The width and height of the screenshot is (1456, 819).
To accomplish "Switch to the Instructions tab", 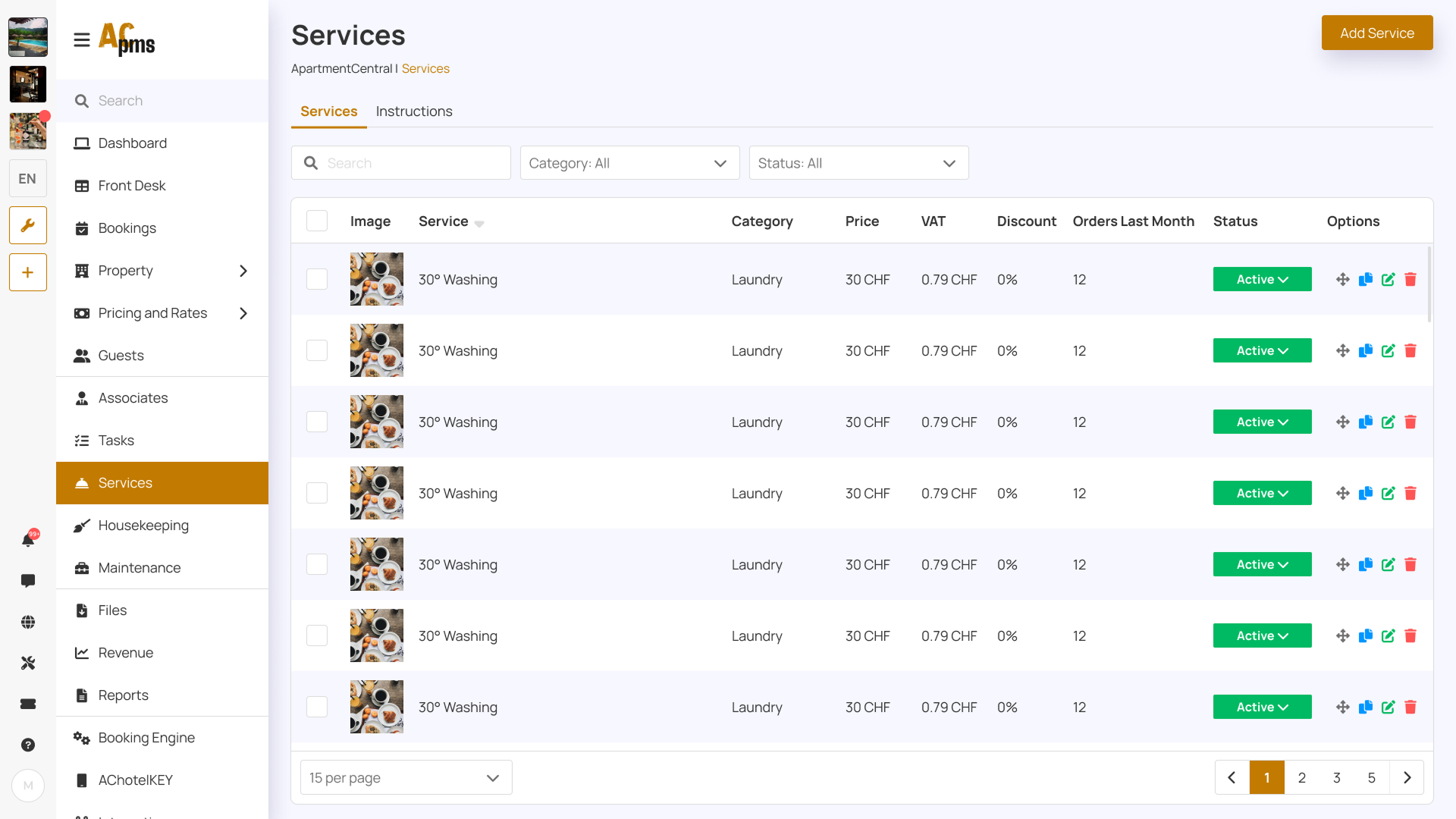I will [x=414, y=111].
